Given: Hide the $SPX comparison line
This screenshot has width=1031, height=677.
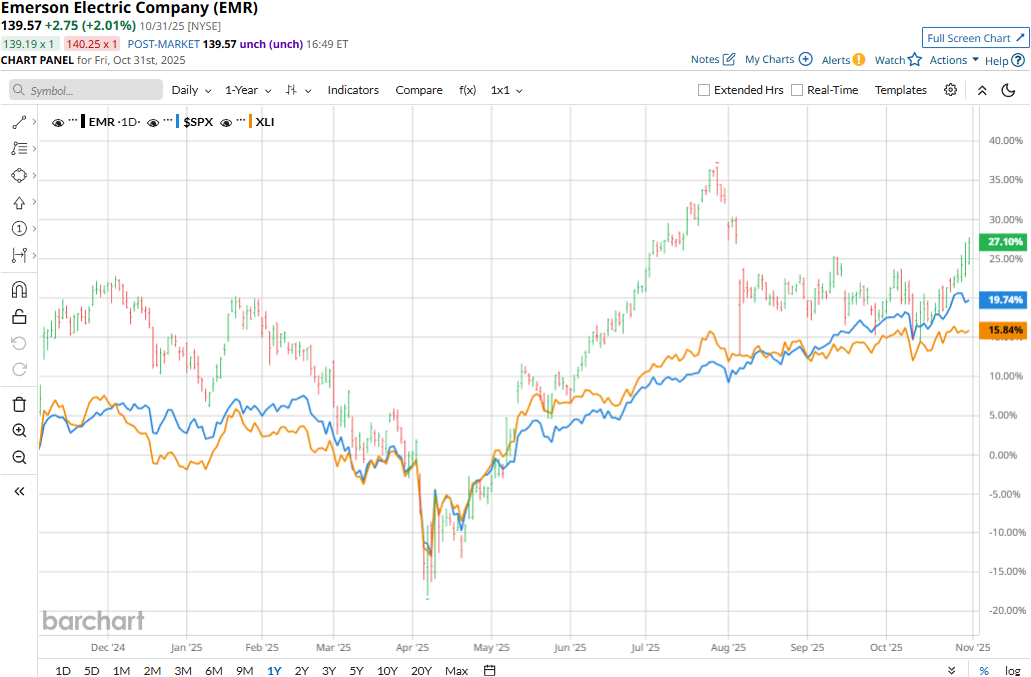Looking at the screenshot, I should [153, 122].
